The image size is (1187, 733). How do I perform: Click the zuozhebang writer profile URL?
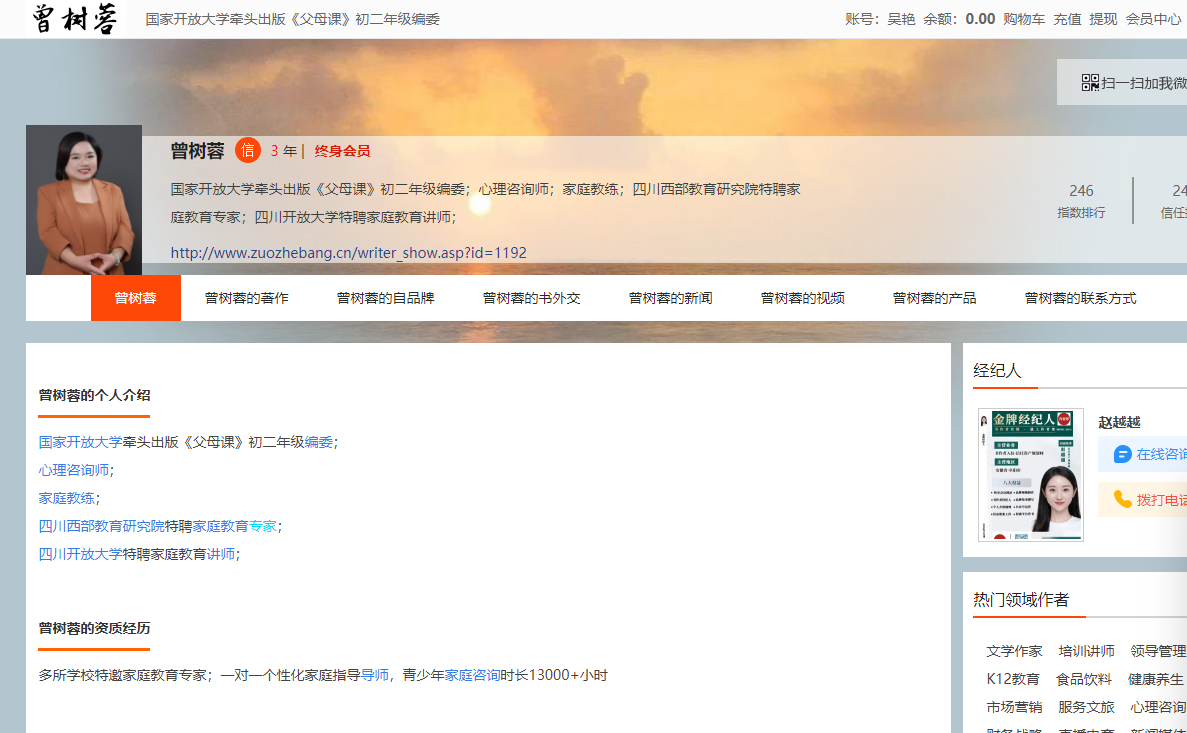[348, 253]
